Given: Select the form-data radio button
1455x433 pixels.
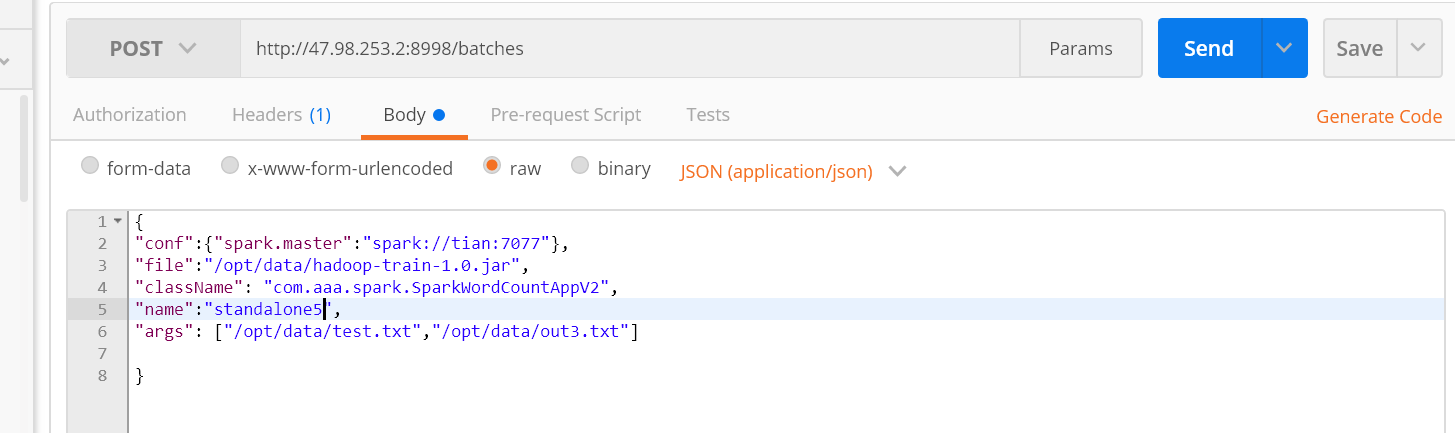Looking at the screenshot, I should tap(90, 166).
